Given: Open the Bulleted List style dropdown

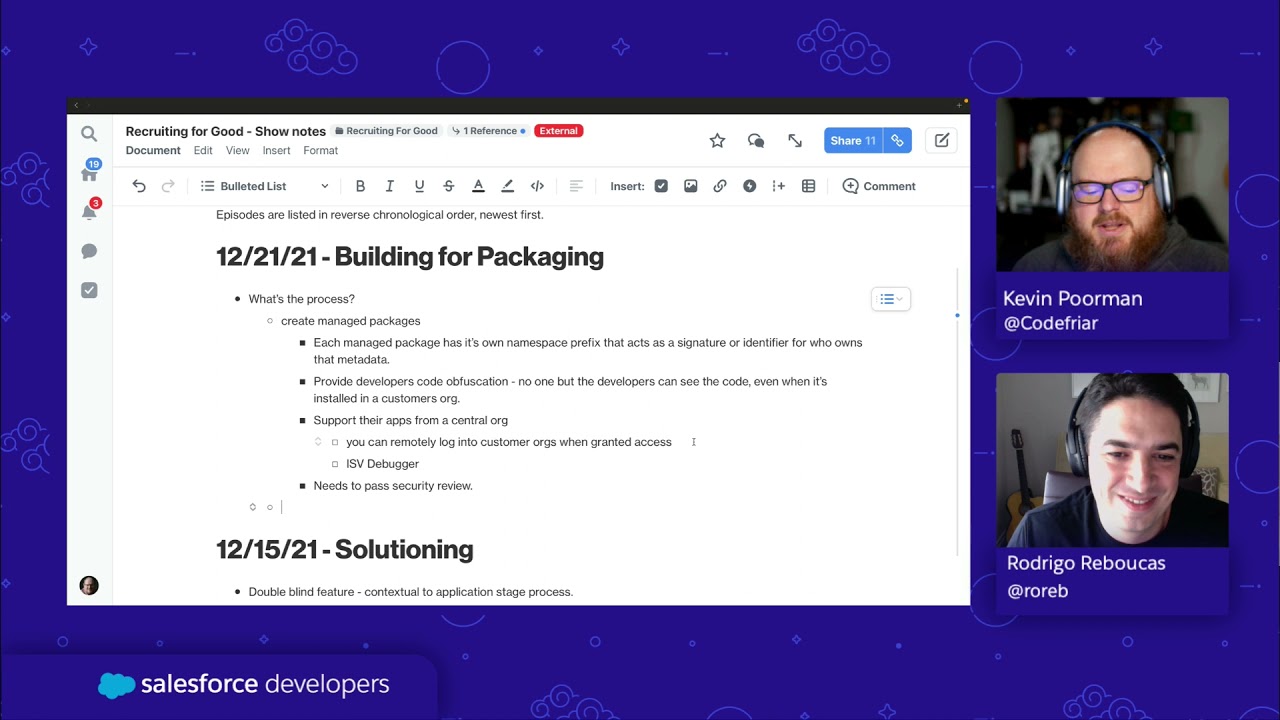Looking at the screenshot, I should [x=264, y=186].
